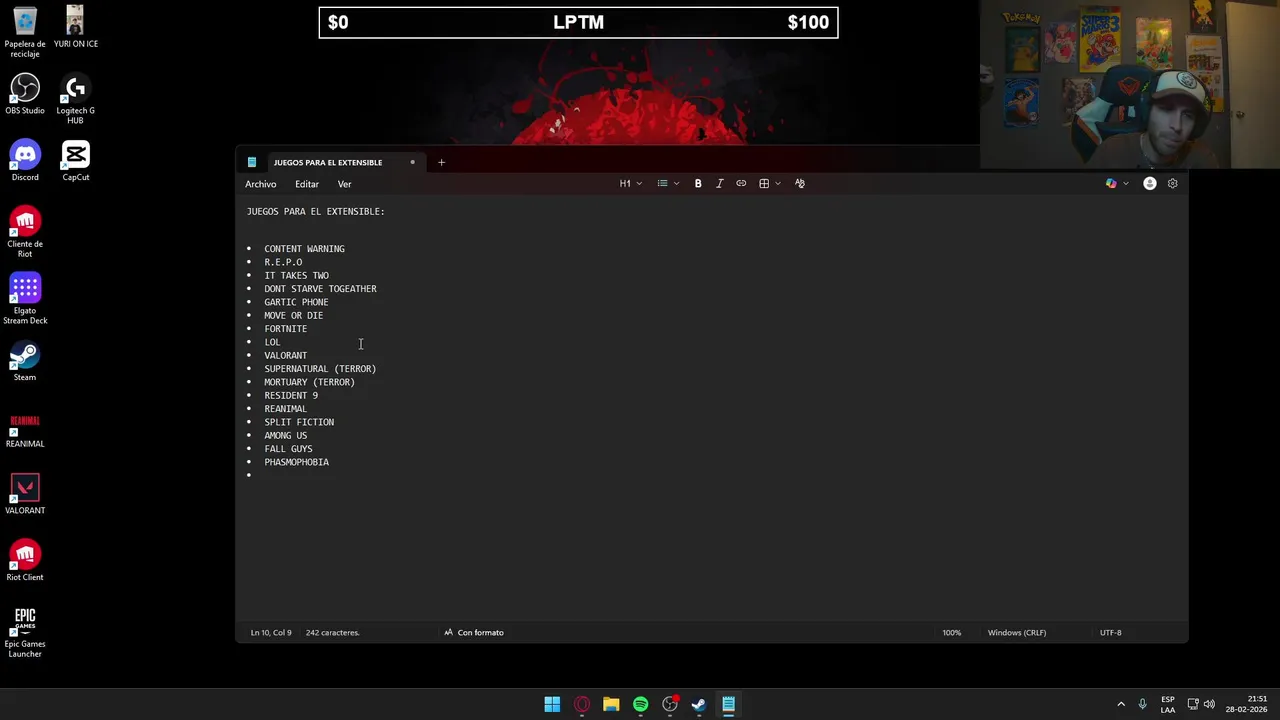Screen dimensions: 1280x720
Task: Open the account profile icon
Action: click(1150, 184)
